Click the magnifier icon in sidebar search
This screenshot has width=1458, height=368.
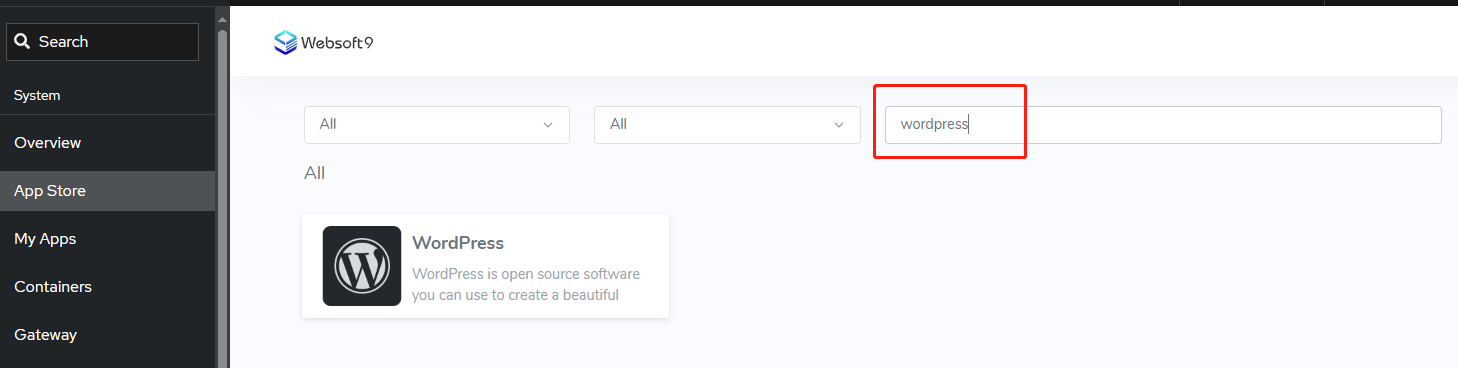click(x=23, y=42)
